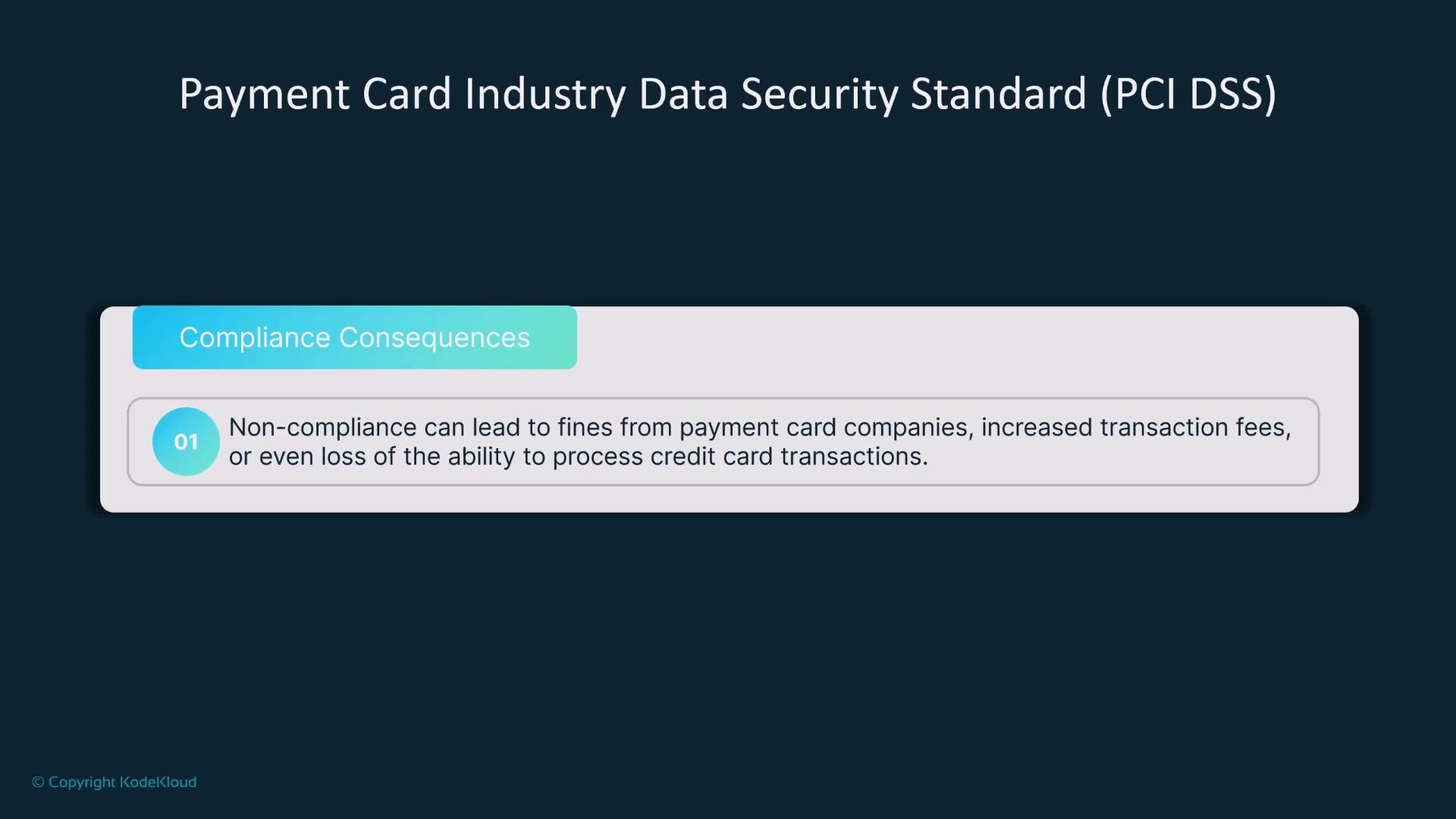This screenshot has height=819, width=1456.
Task: Click the copyright symbol in footer
Action: (x=38, y=782)
